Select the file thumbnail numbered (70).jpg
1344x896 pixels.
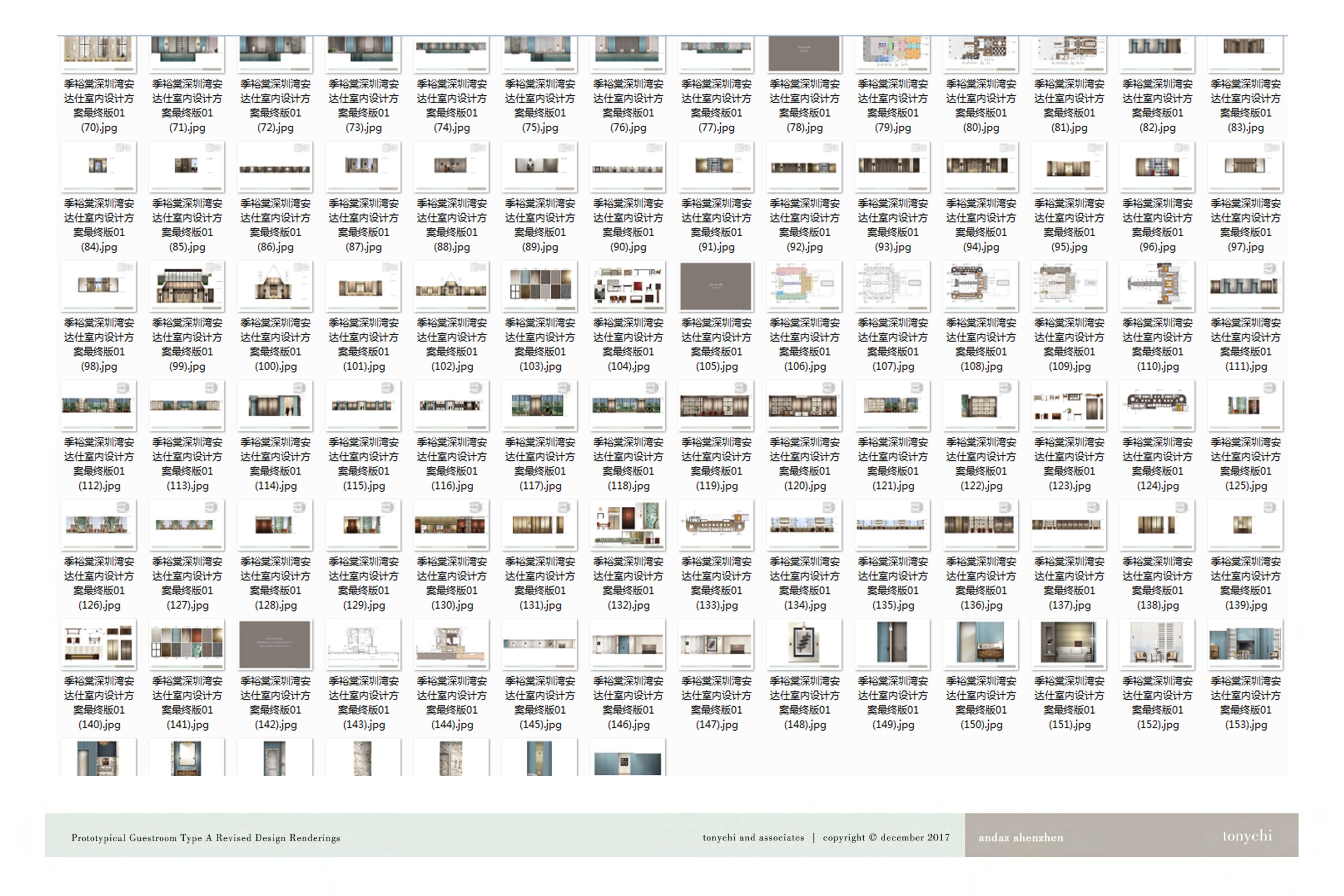[98, 52]
